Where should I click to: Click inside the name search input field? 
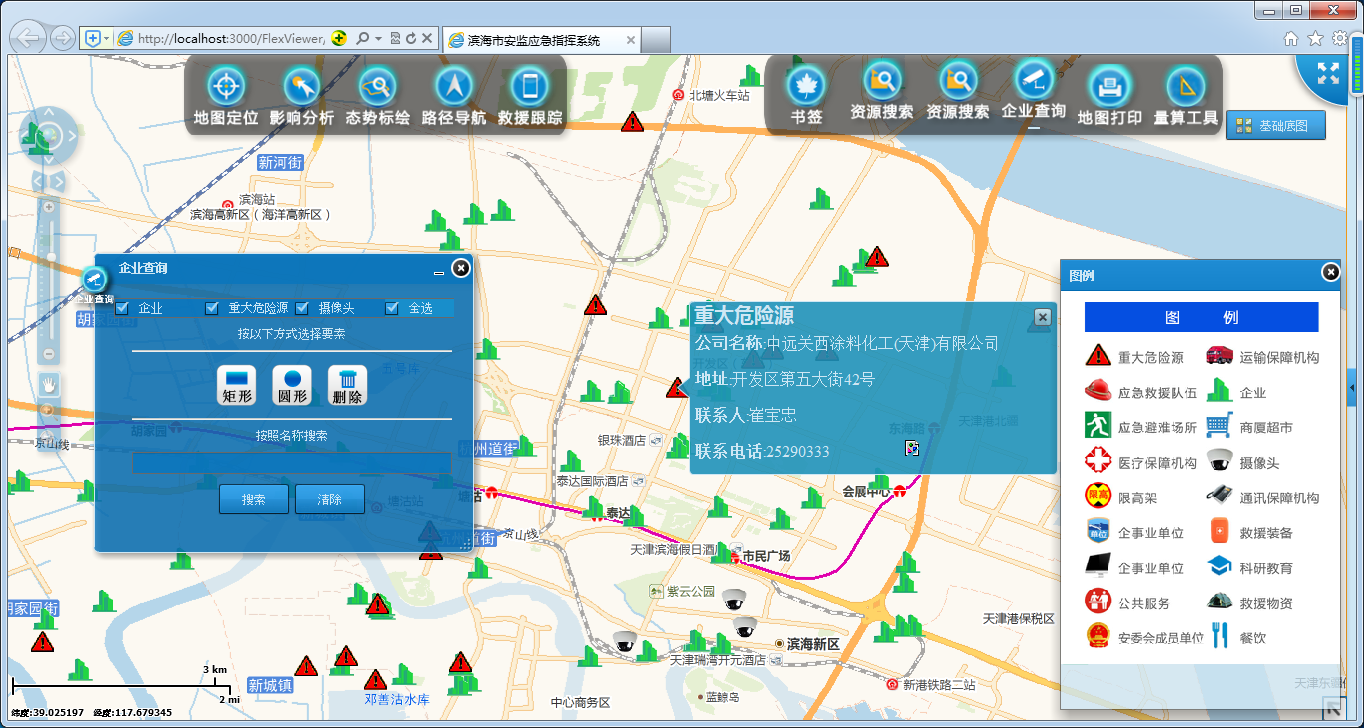(291, 462)
